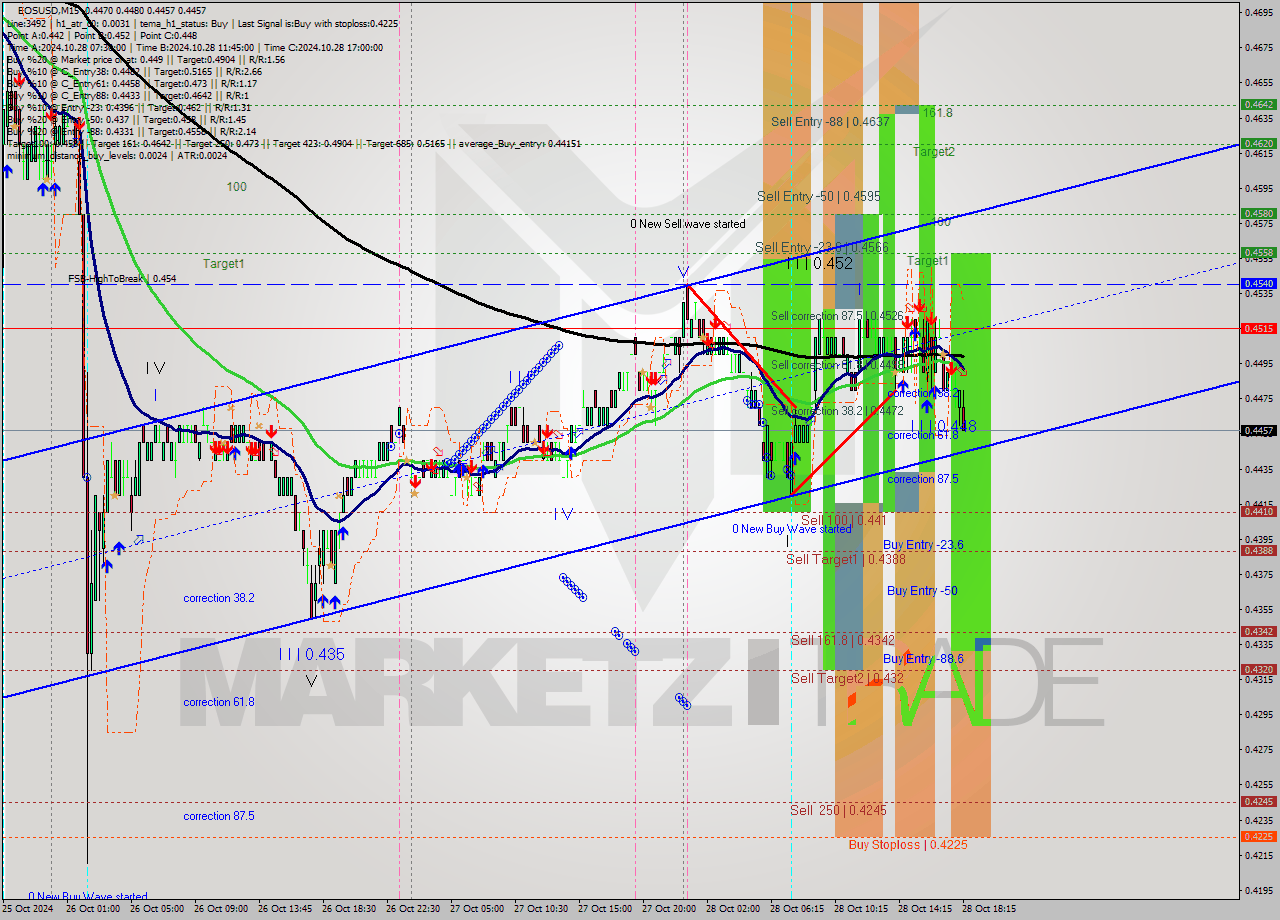
Task: Click the green 0.4558 price tag
Action: tap(1258, 252)
